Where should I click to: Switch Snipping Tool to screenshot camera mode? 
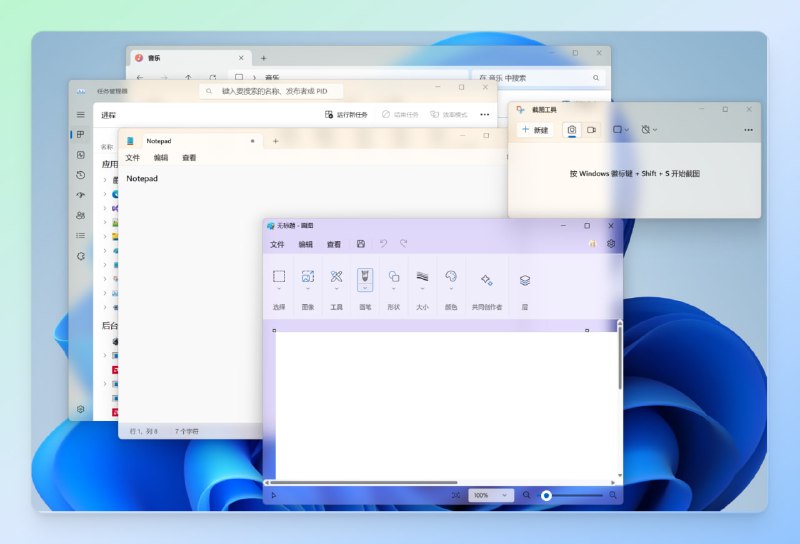[x=572, y=130]
